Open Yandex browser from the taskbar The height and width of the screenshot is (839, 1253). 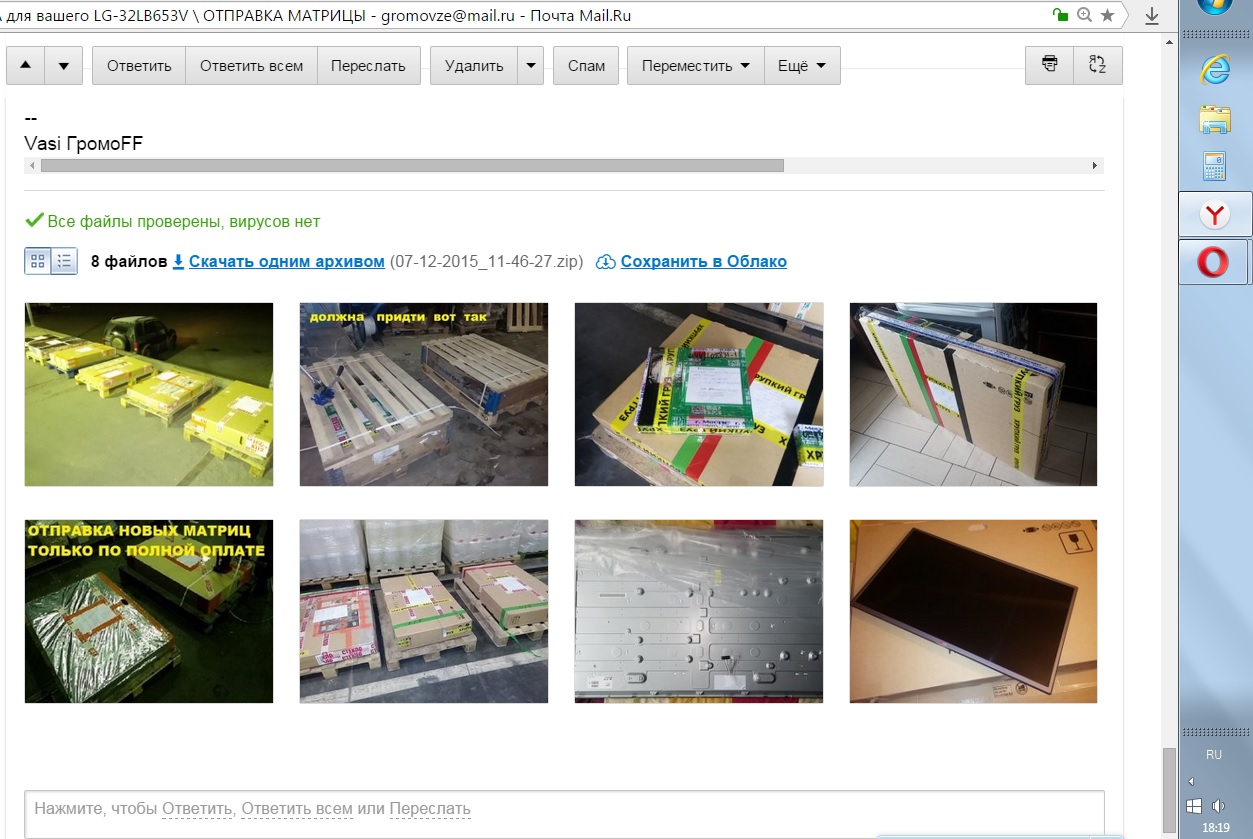click(1214, 214)
